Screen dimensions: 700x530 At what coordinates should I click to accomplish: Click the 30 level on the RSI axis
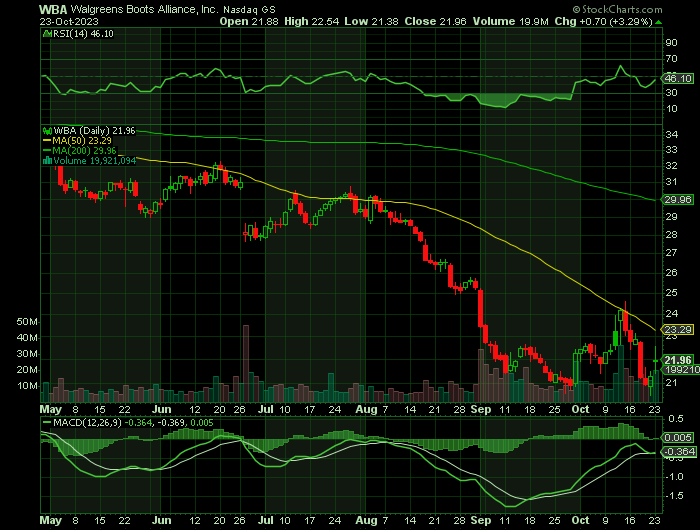(671, 93)
